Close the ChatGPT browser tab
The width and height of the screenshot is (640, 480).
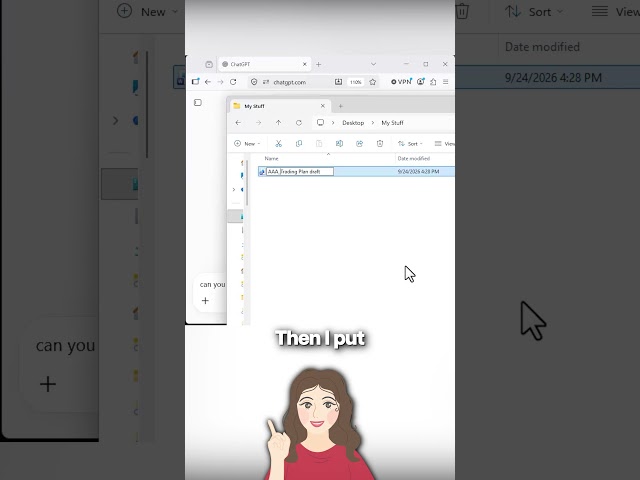tap(304, 64)
